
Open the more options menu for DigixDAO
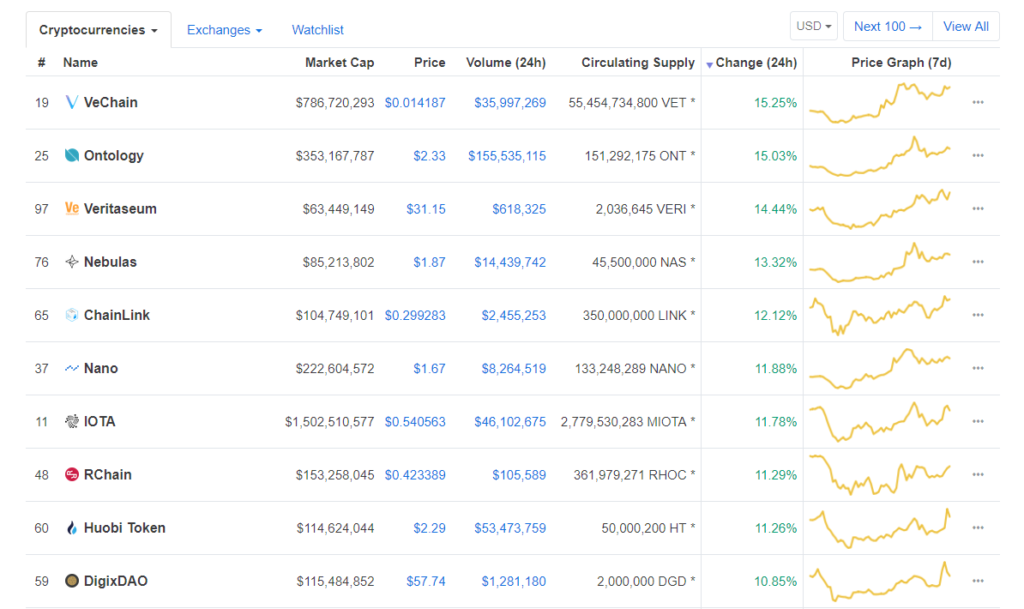[978, 581]
